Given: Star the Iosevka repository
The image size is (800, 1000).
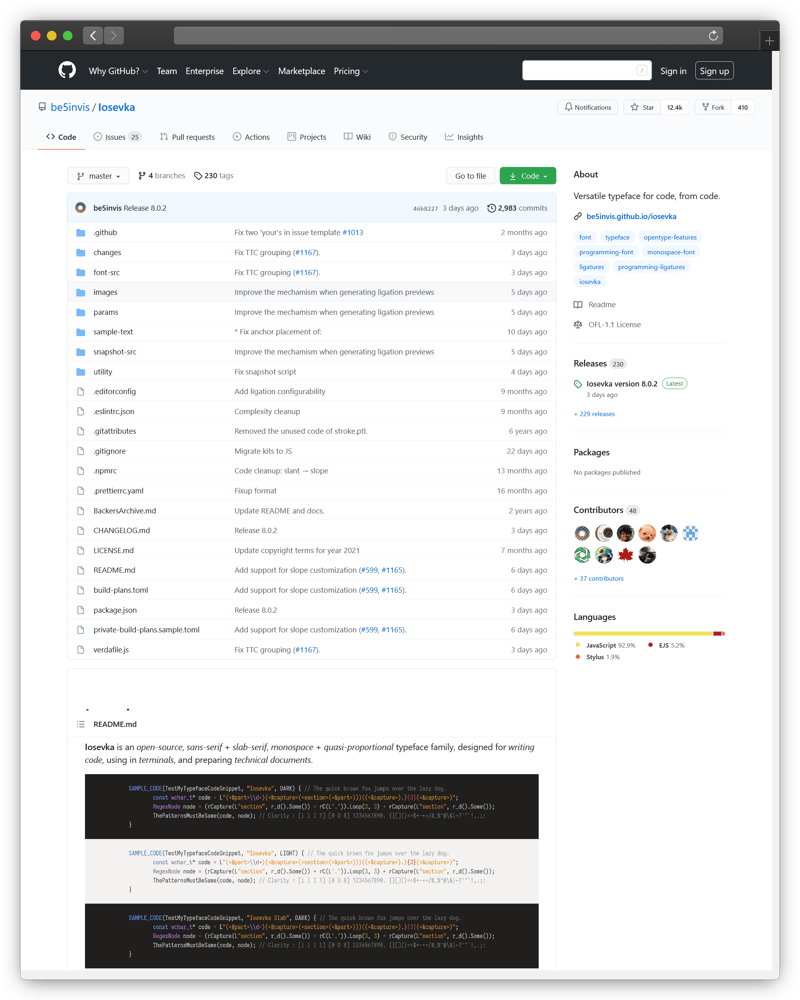Looking at the screenshot, I should [642, 107].
